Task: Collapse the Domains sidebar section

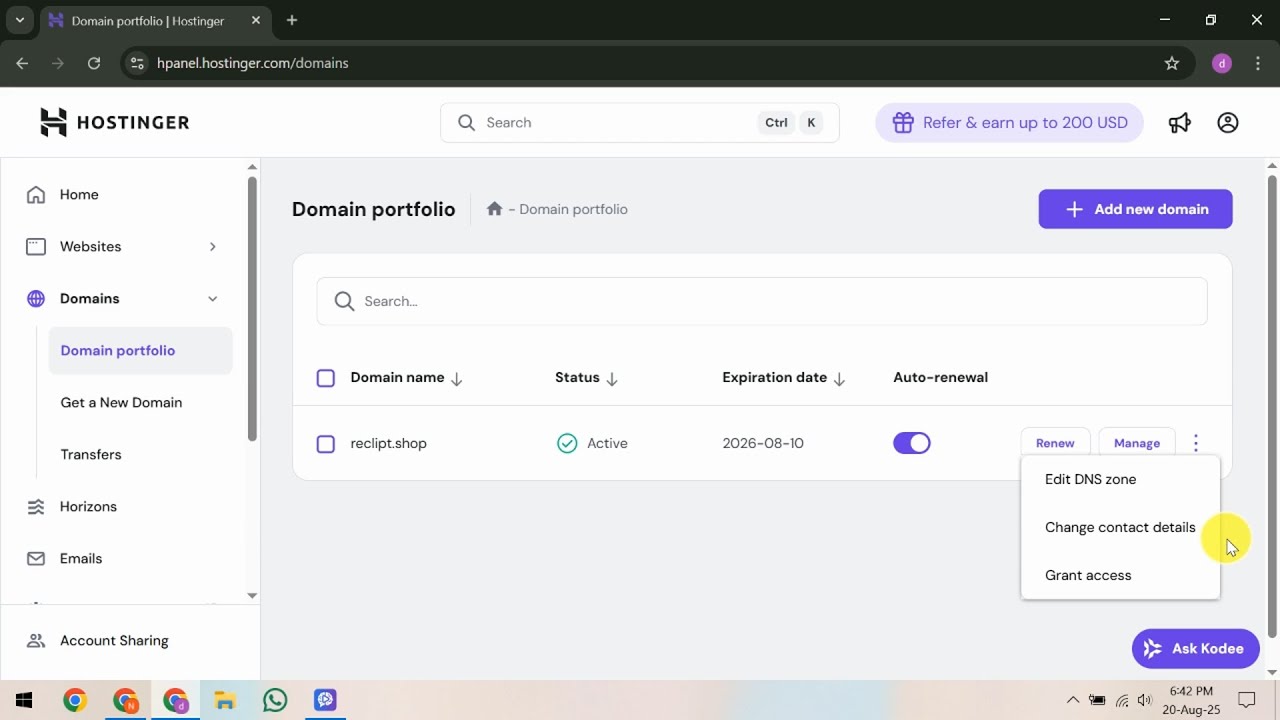Action: coord(212,298)
